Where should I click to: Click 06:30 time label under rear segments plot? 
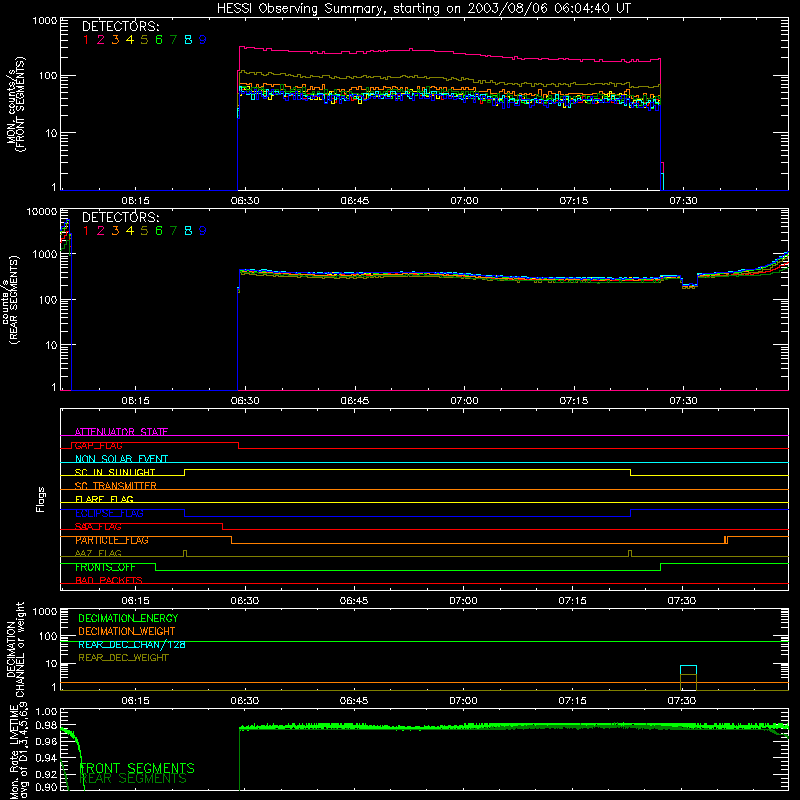pyautogui.click(x=245, y=401)
